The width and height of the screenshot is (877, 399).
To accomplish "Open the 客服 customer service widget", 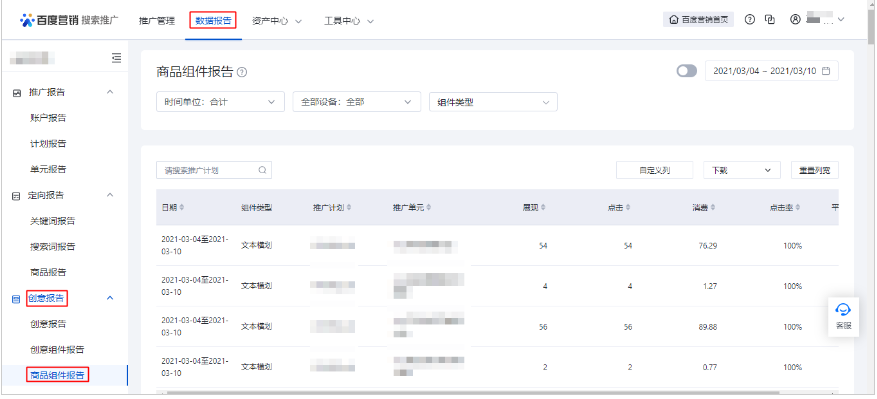I will click(843, 316).
